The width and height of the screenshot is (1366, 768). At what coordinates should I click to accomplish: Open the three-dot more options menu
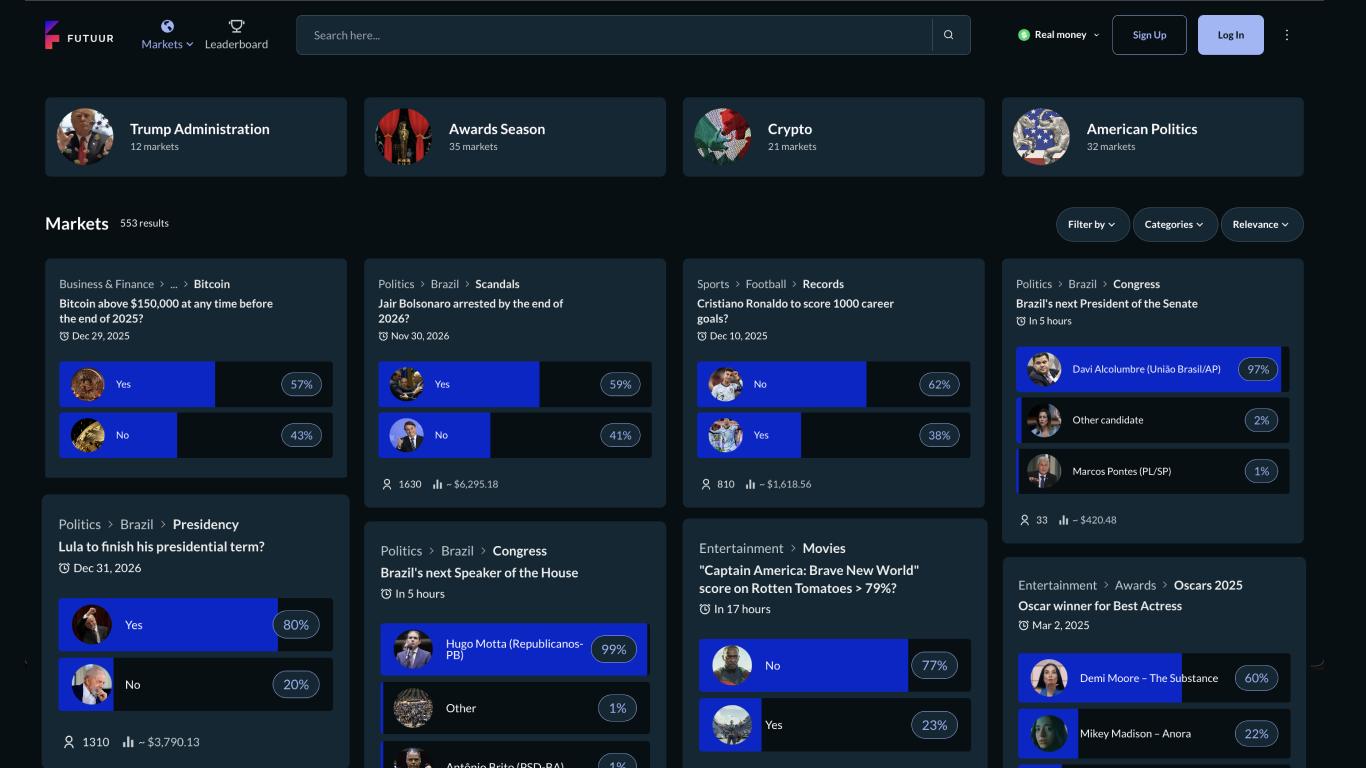click(1287, 35)
